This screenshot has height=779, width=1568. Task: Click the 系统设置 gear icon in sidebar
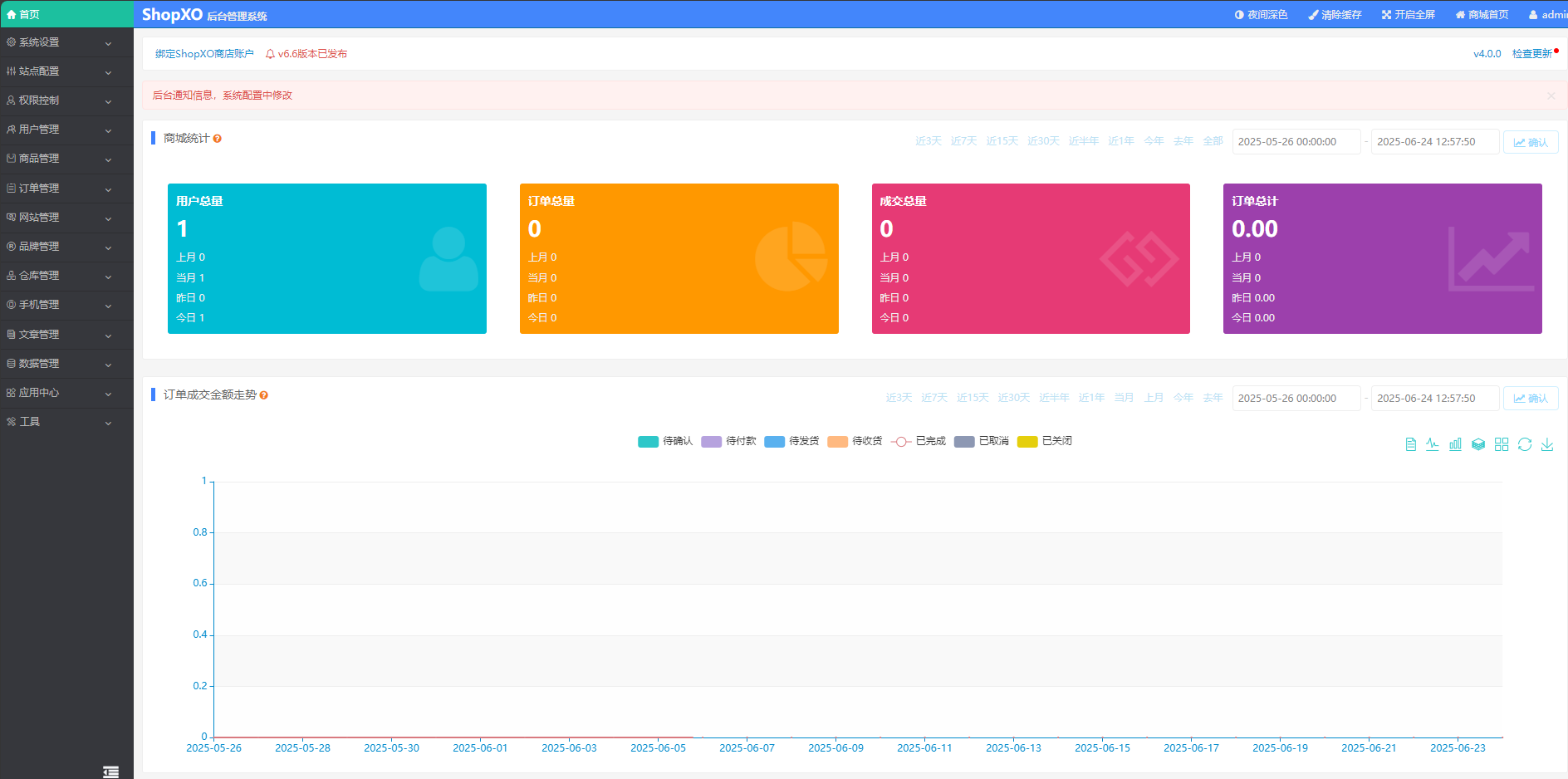11,42
